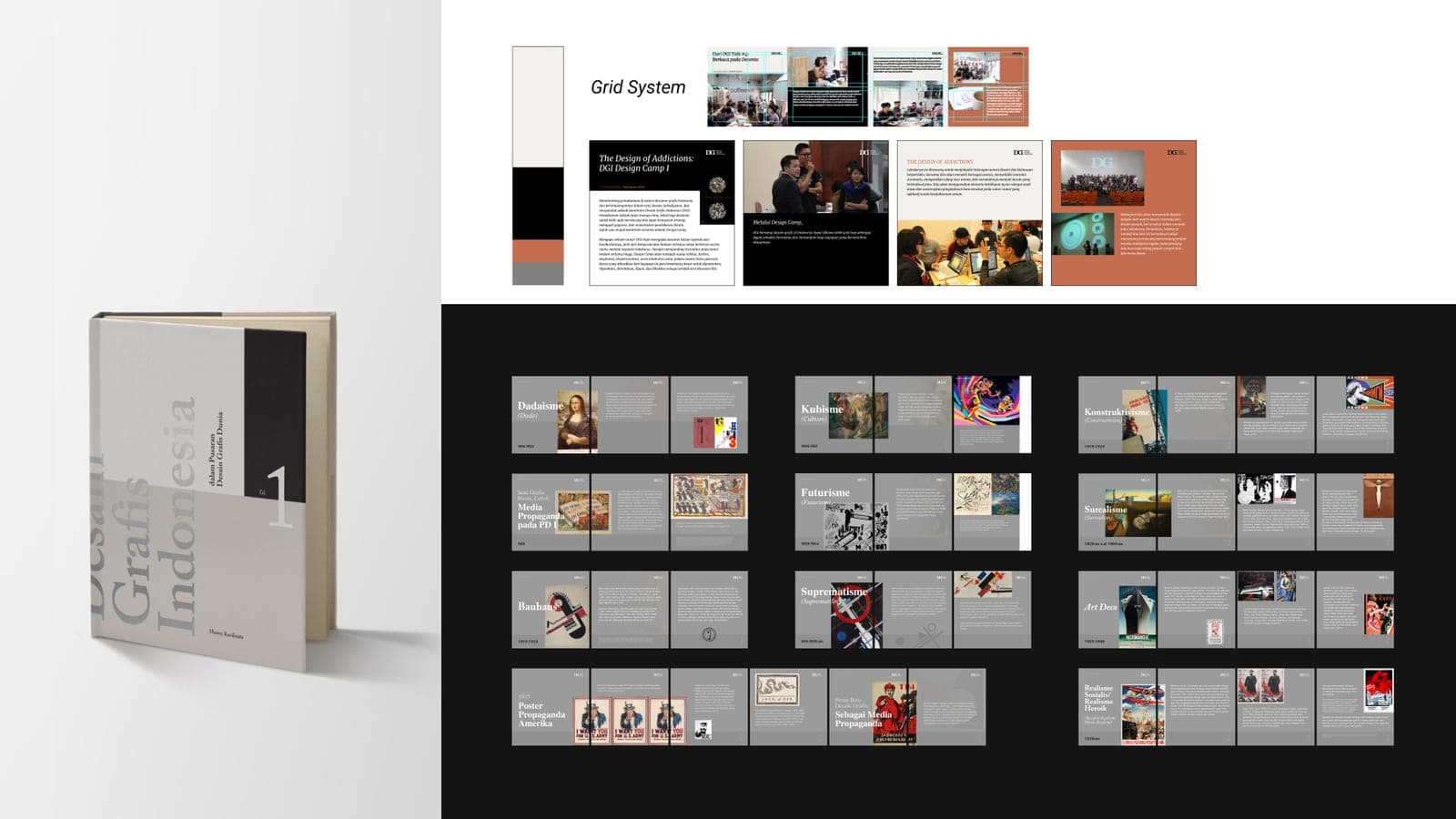The height and width of the screenshot is (819, 1456).
Task: Open the "Dari DGI Talk #4" grid spread
Action: pyautogui.click(x=787, y=86)
